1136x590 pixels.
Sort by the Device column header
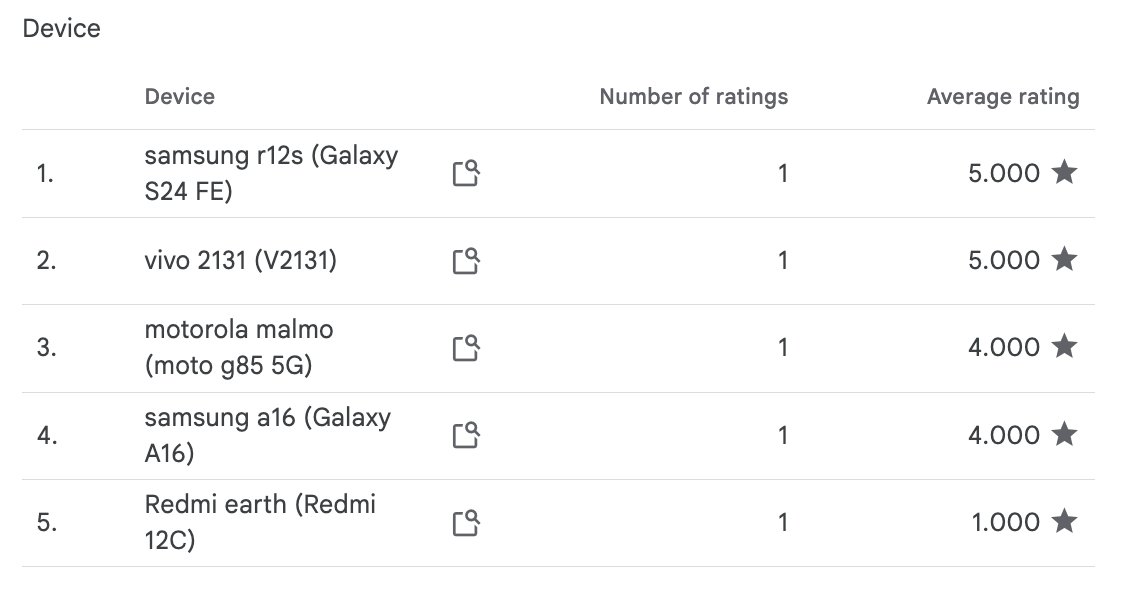click(x=180, y=97)
